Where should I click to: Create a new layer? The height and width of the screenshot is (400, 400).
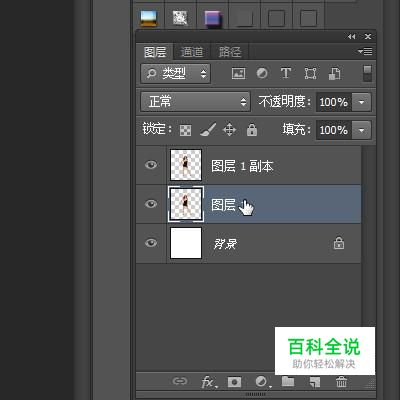[x=314, y=382]
